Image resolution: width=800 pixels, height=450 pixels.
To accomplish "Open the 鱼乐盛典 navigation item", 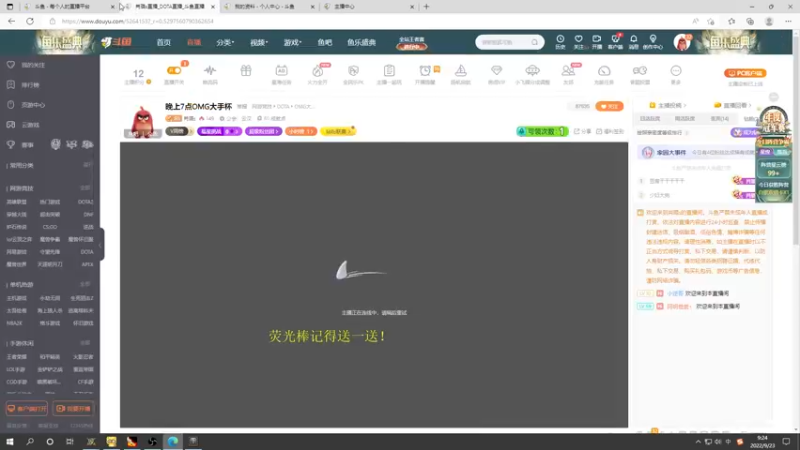I will coord(362,42).
